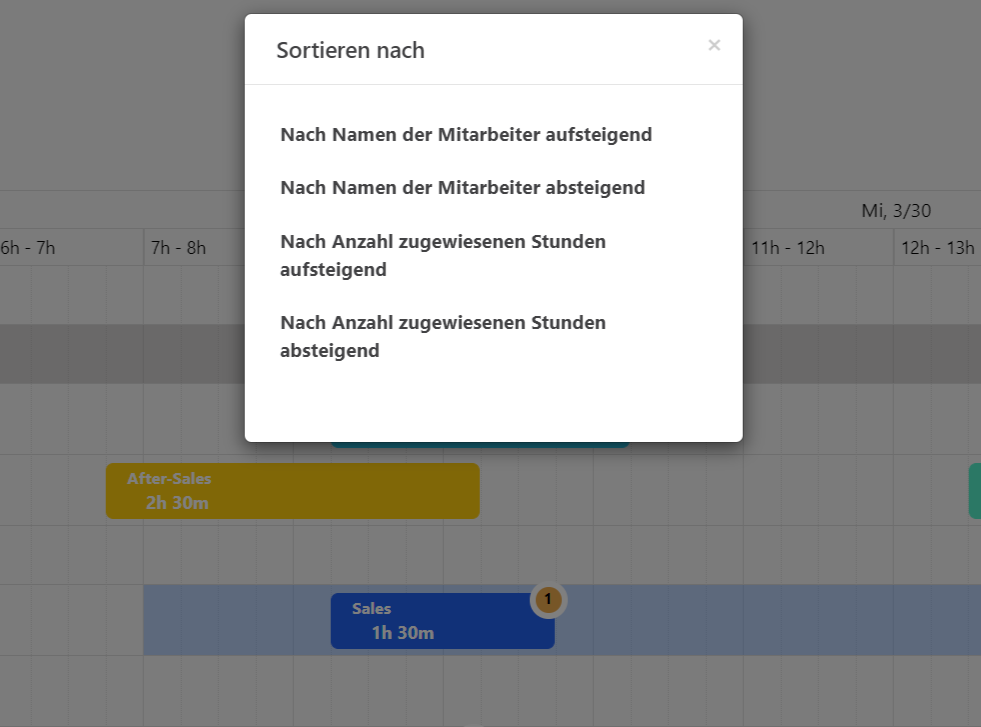The width and height of the screenshot is (981, 727).
Task: Pick sorting by assigned hours descending
Action: 442,337
